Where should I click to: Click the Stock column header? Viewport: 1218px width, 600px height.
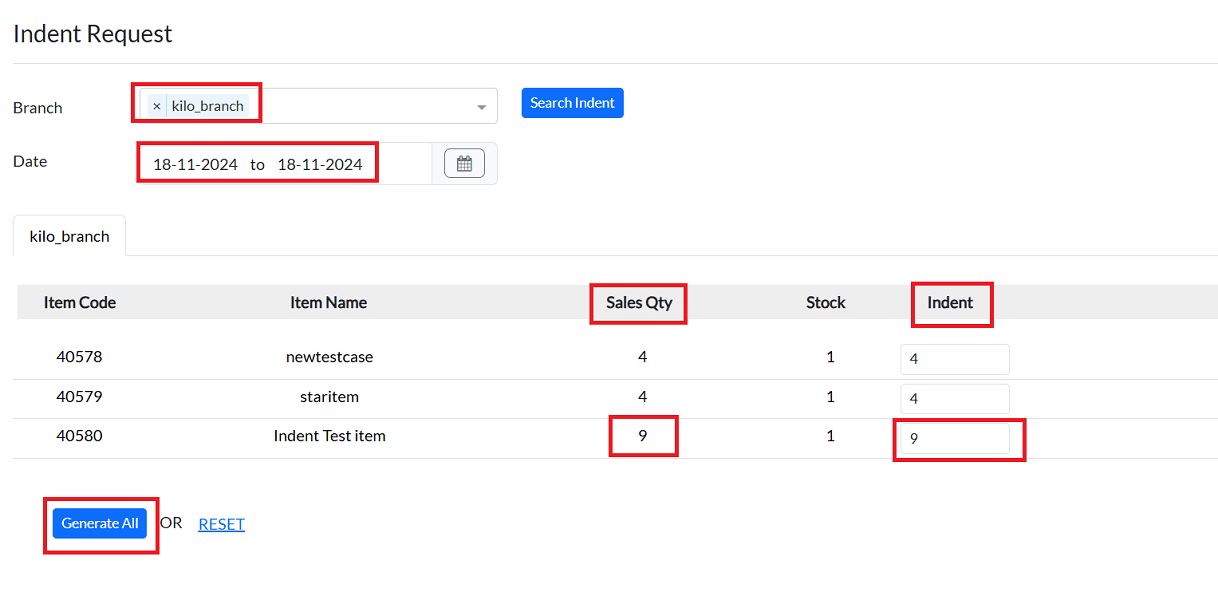(826, 302)
